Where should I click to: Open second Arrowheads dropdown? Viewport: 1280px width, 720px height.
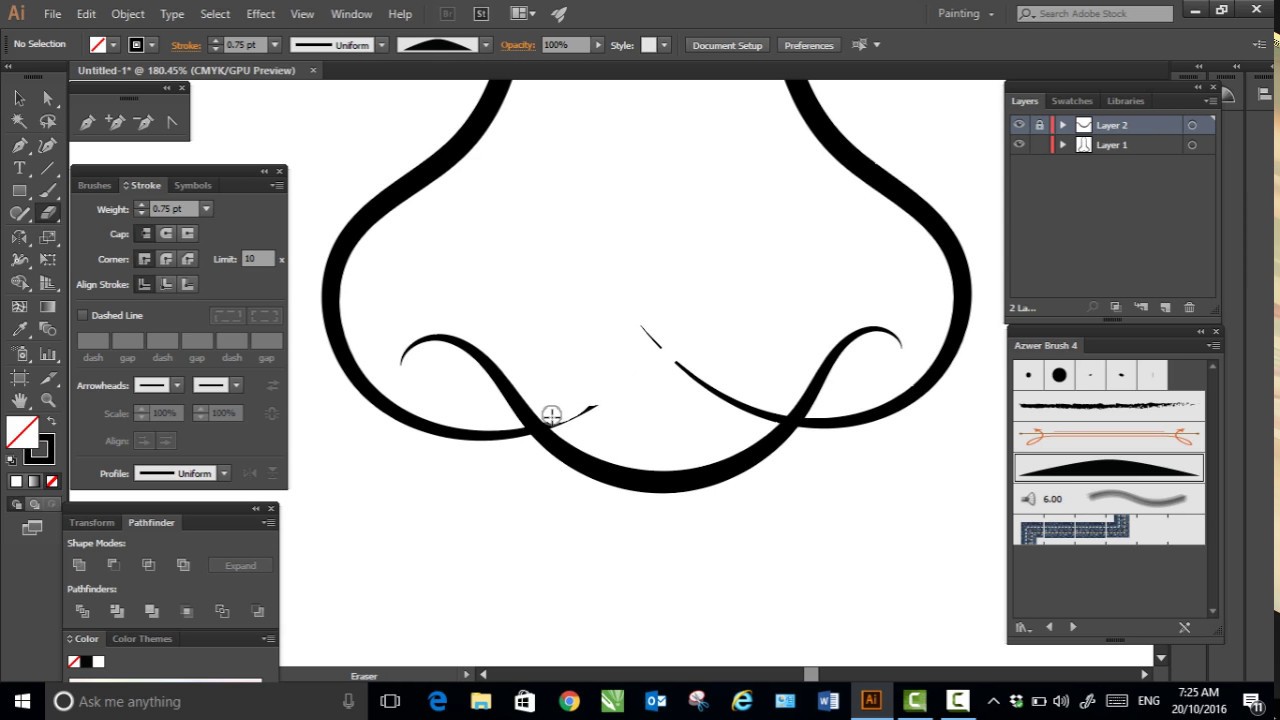(236, 385)
